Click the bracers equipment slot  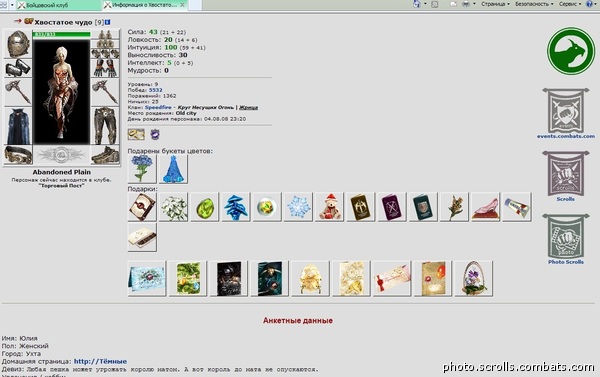(18, 68)
